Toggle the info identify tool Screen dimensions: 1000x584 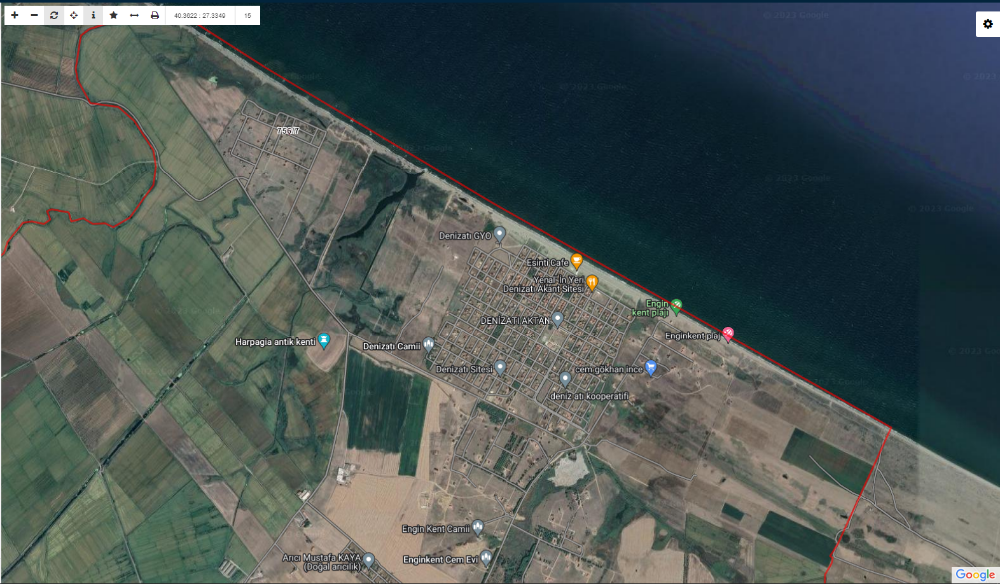(x=93, y=15)
